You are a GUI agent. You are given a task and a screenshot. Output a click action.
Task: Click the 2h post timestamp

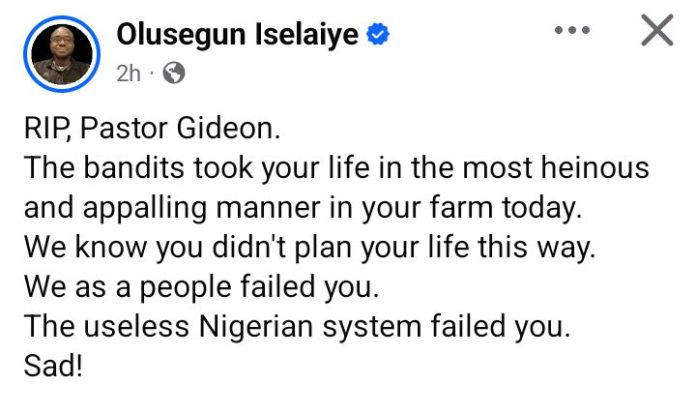pos(130,72)
